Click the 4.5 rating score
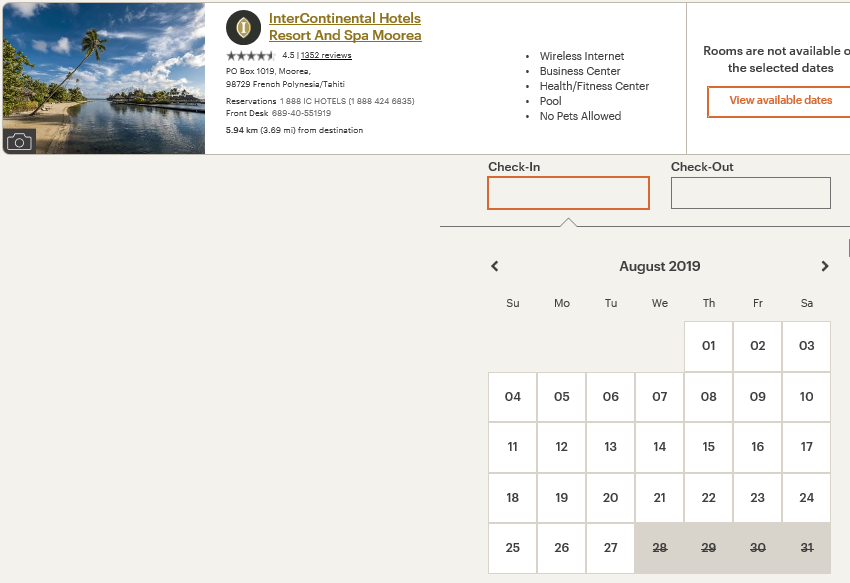The height and width of the screenshot is (583, 850). point(288,55)
